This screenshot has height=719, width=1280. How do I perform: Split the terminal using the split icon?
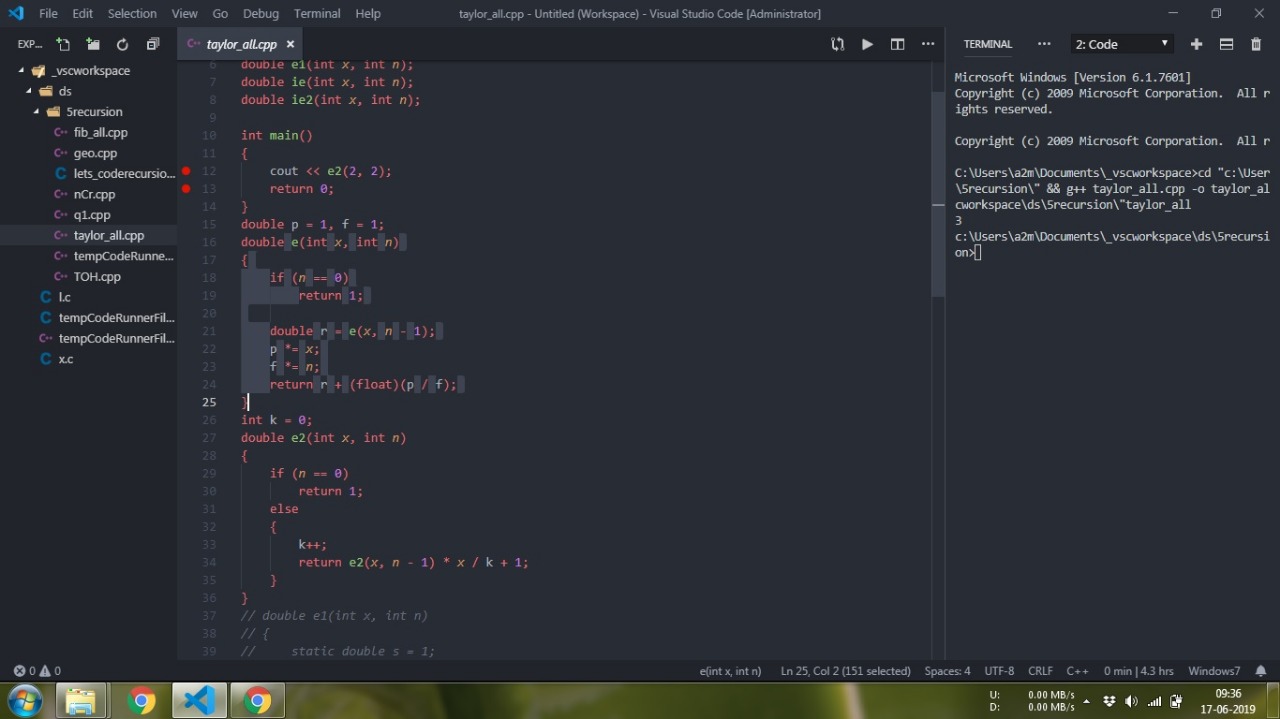tap(1226, 44)
